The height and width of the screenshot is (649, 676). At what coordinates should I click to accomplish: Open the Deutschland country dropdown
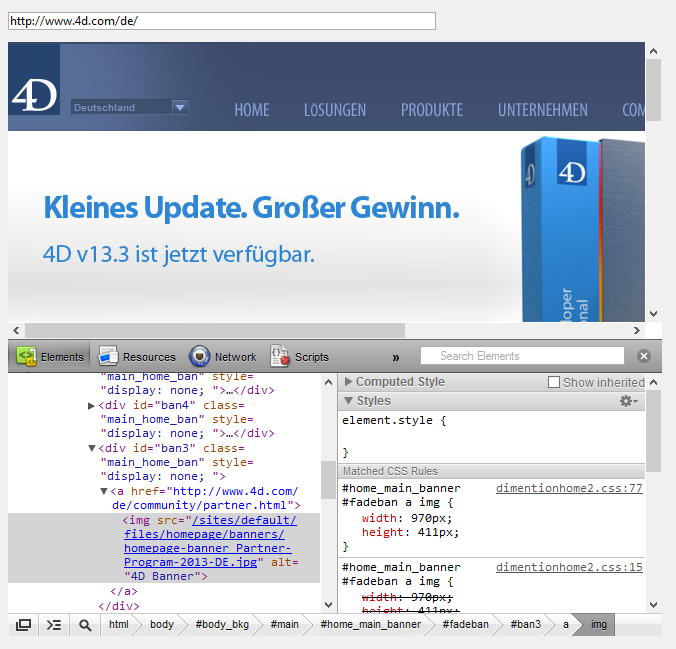[180, 107]
